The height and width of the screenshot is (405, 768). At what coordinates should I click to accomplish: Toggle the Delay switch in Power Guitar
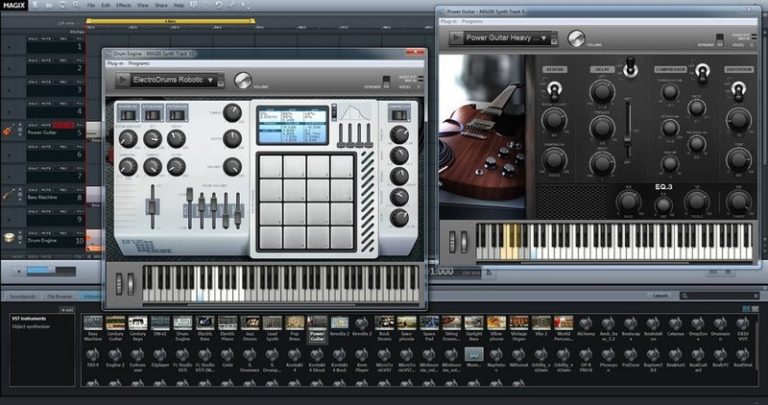point(630,68)
